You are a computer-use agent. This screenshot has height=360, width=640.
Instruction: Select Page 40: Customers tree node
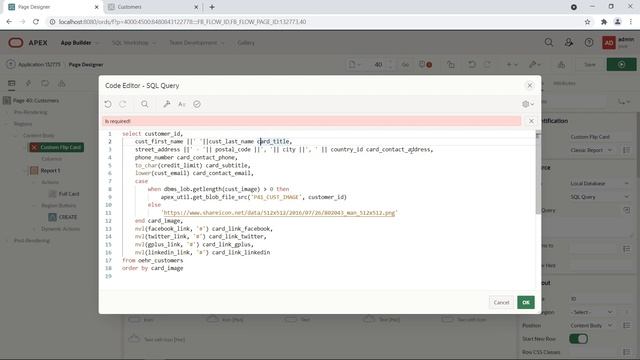click(x=36, y=100)
